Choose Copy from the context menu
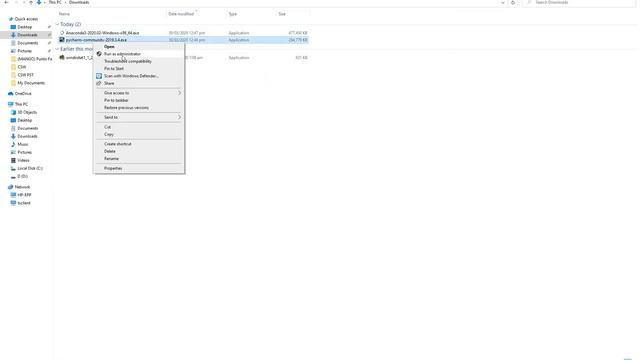This screenshot has width=640, height=360. [x=109, y=134]
